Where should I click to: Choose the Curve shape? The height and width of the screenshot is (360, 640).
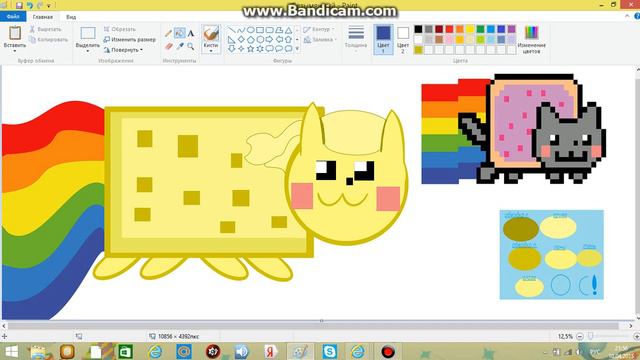(x=241, y=30)
